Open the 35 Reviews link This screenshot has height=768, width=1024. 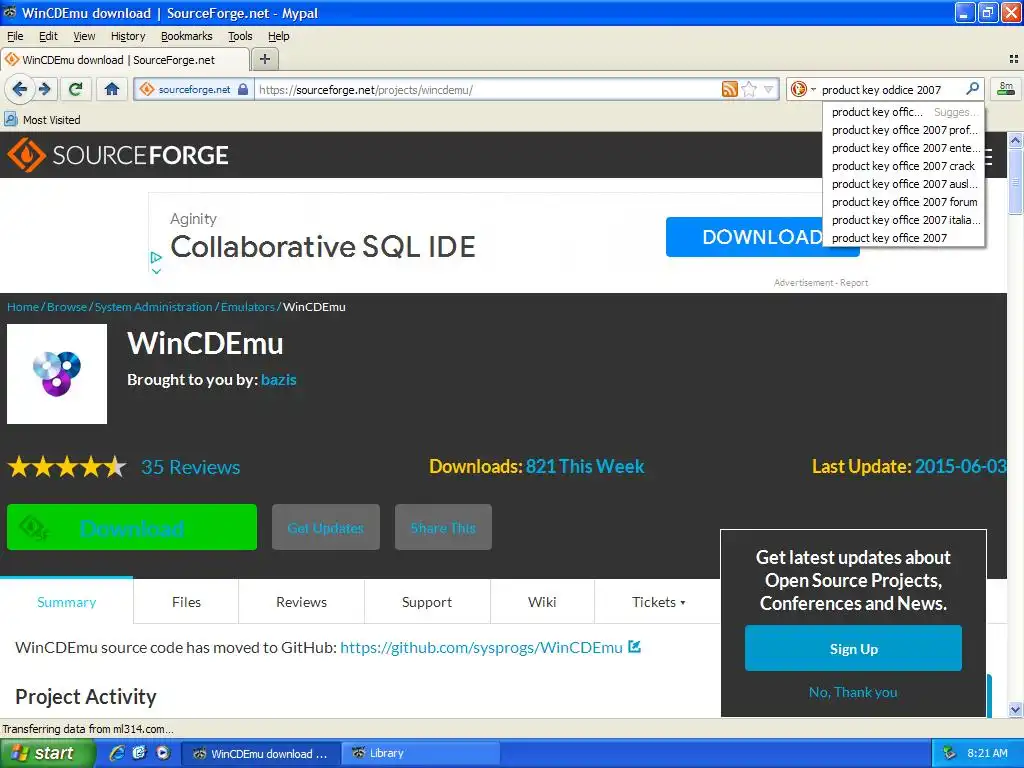191,467
